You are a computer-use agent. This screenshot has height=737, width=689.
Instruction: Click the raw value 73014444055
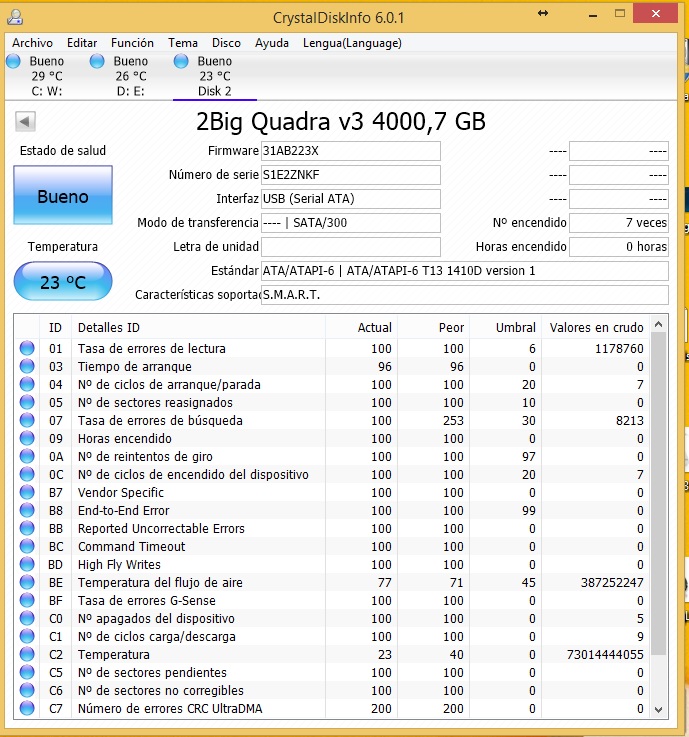[x=605, y=655]
